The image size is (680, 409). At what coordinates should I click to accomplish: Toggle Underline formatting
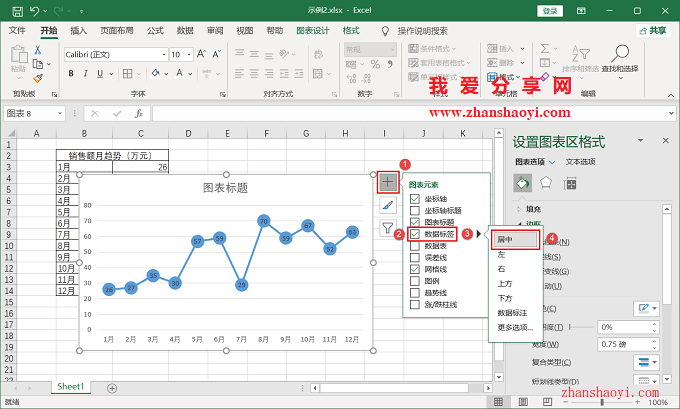(100, 74)
